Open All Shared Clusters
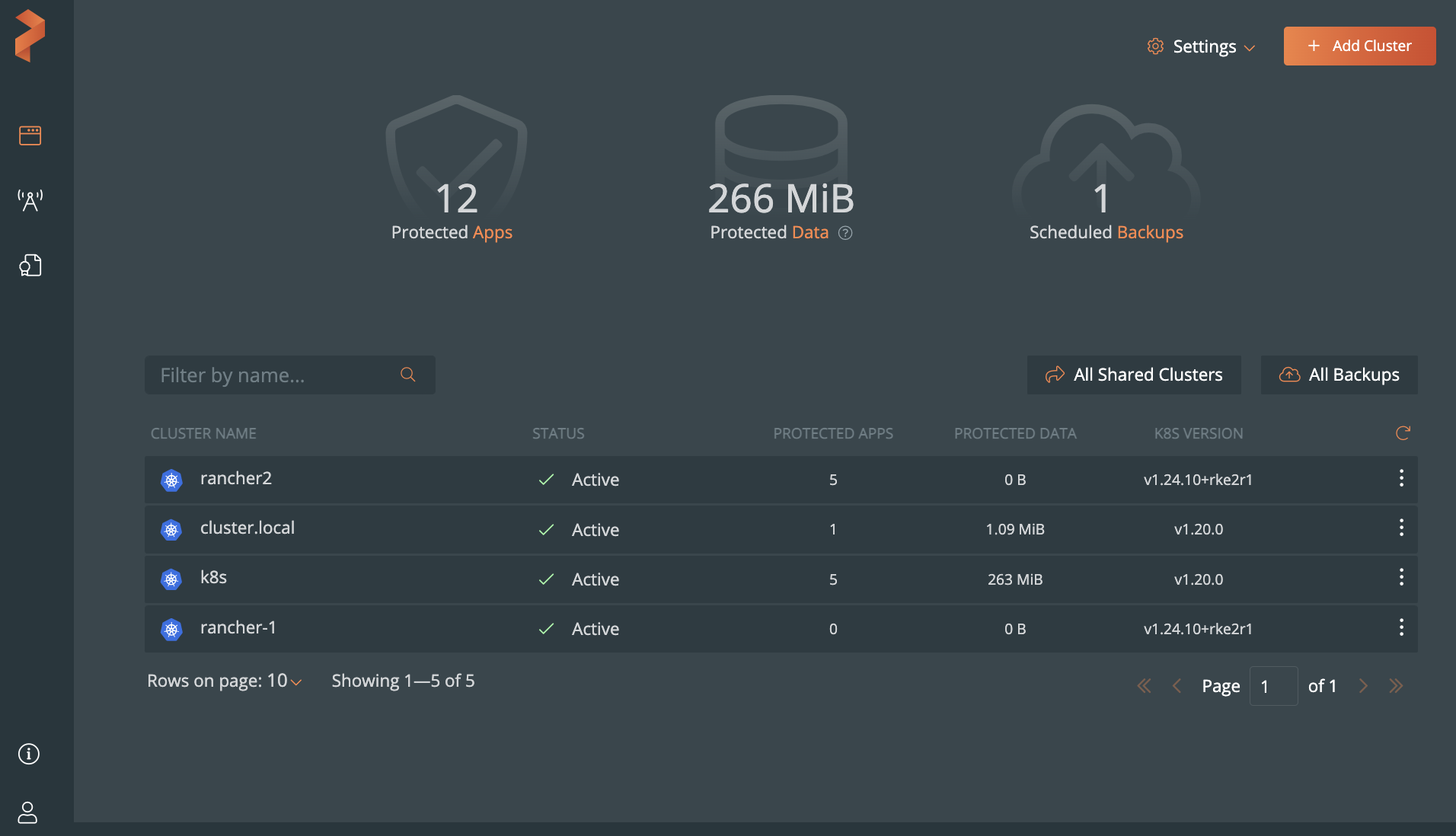The image size is (1456, 836). pos(1134,375)
